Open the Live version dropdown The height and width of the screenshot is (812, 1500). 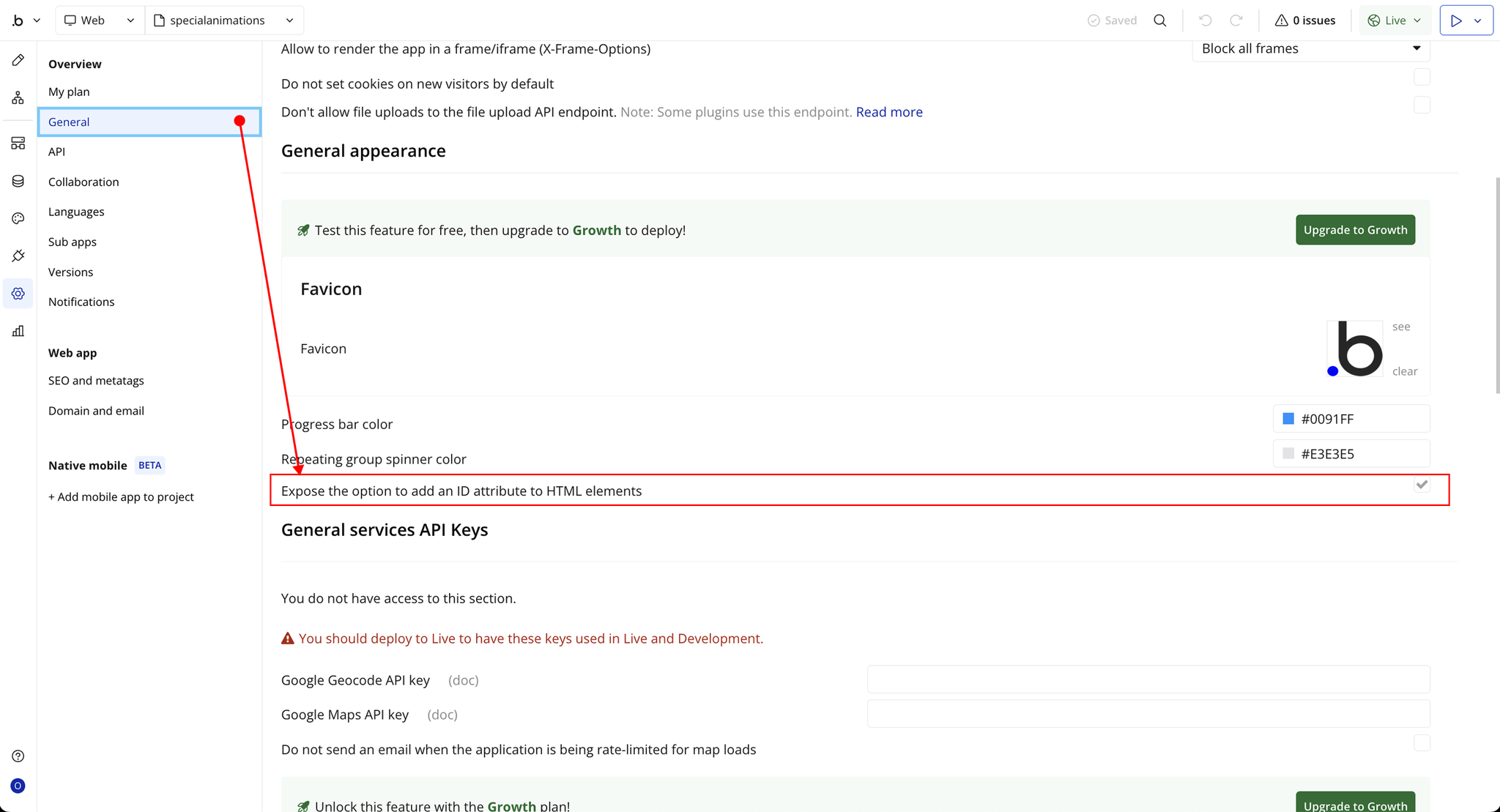click(x=1395, y=21)
